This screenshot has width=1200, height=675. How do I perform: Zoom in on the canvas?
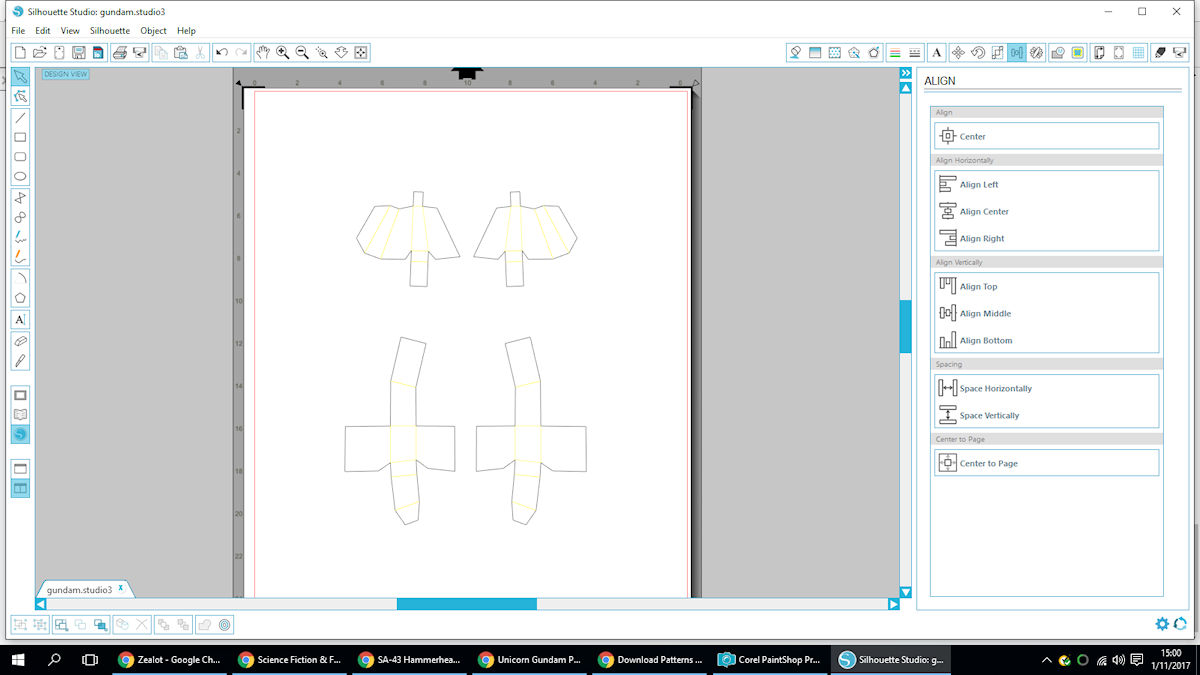(x=283, y=52)
